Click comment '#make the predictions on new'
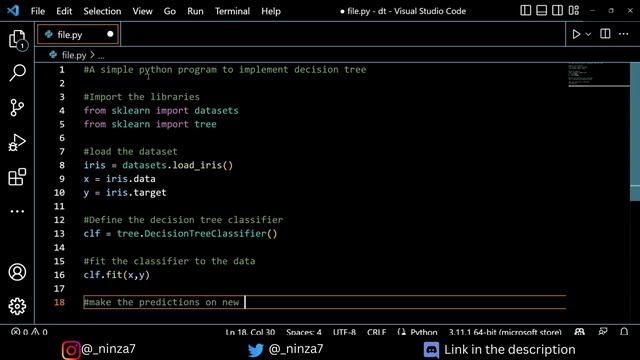This screenshot has height=360, width=640. (161, 302)
